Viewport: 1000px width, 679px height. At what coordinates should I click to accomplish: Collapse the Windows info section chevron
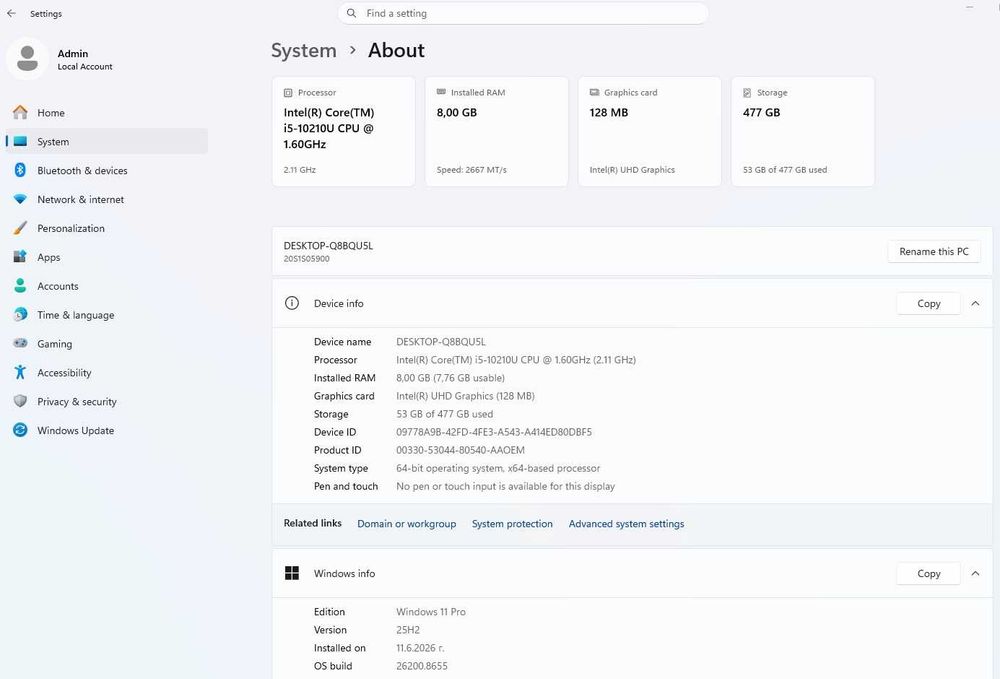coord(975,573)
